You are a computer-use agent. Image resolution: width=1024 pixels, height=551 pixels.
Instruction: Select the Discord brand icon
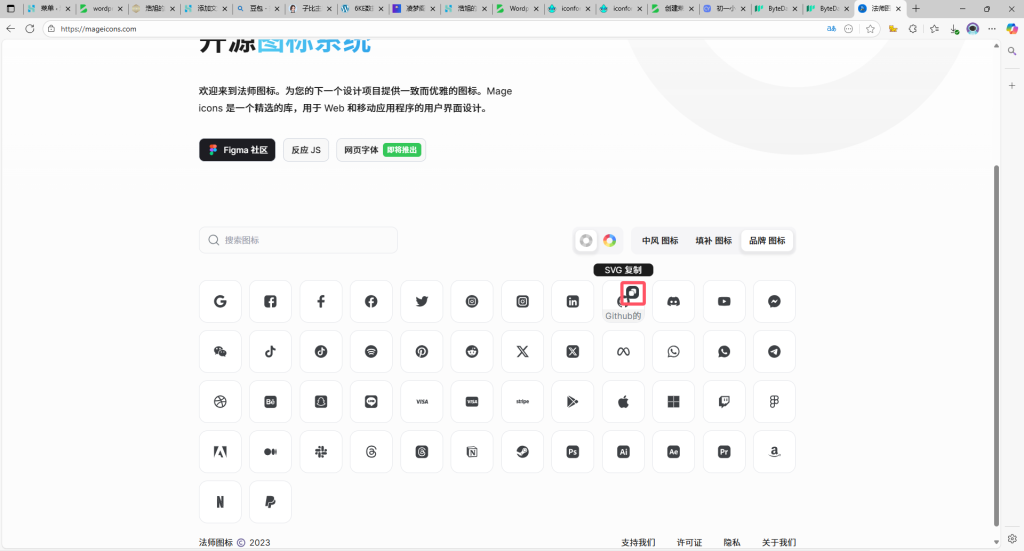tap(673, 301)
